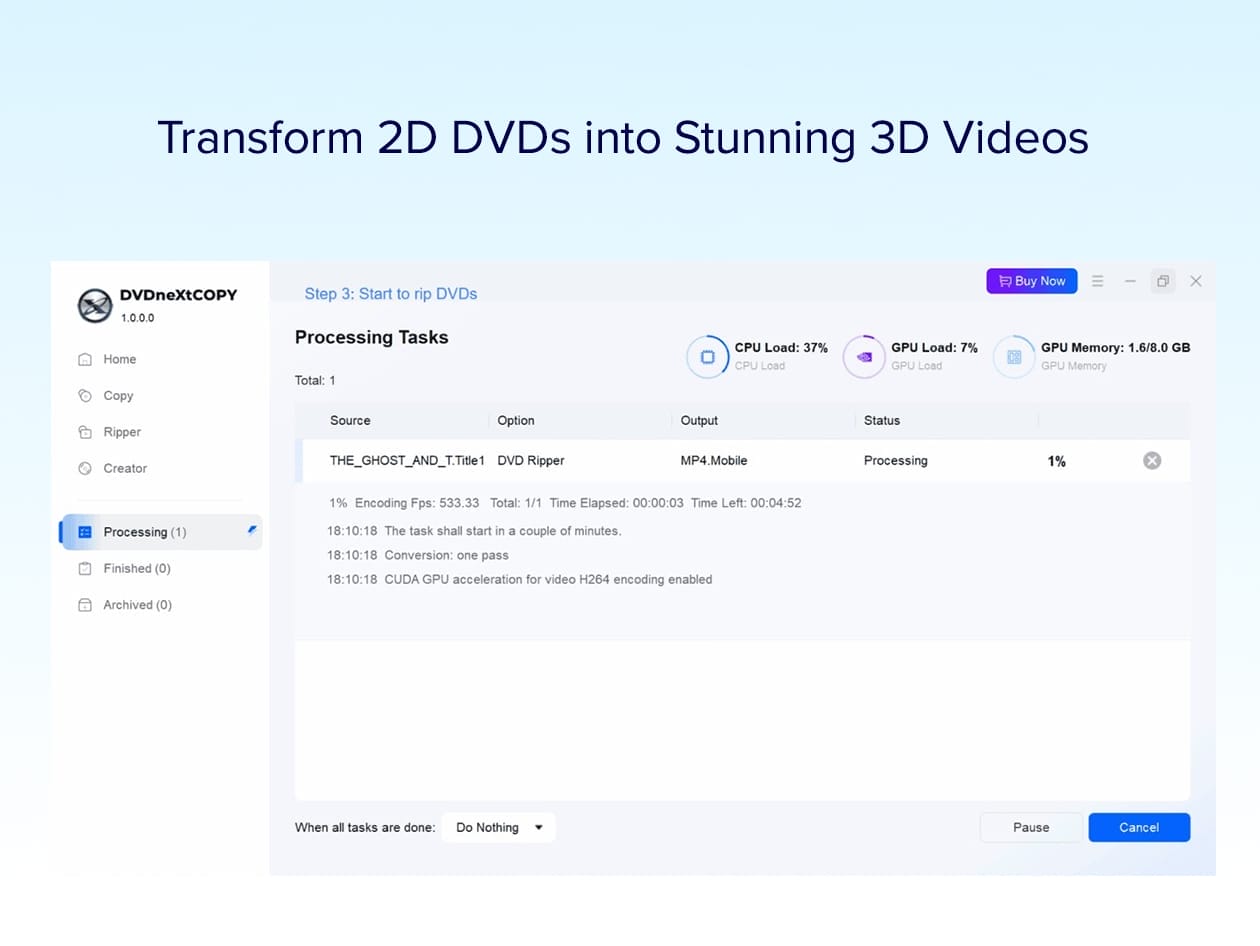The width and height of the screenshot is (1260, 946).
Task: Open the hamburger menu in title bar
Action: [1097, 282]
